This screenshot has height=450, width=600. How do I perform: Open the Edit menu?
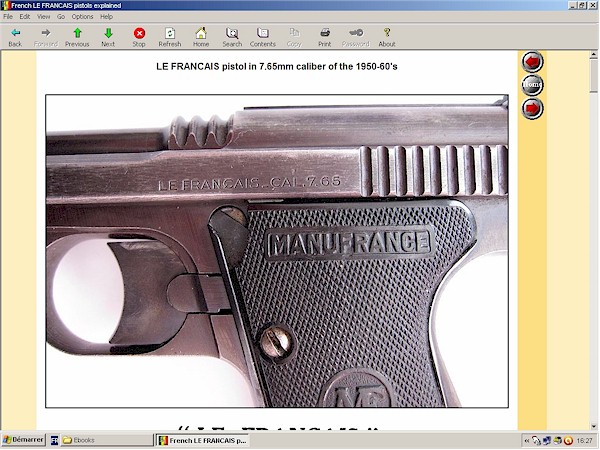coord(24,16)
